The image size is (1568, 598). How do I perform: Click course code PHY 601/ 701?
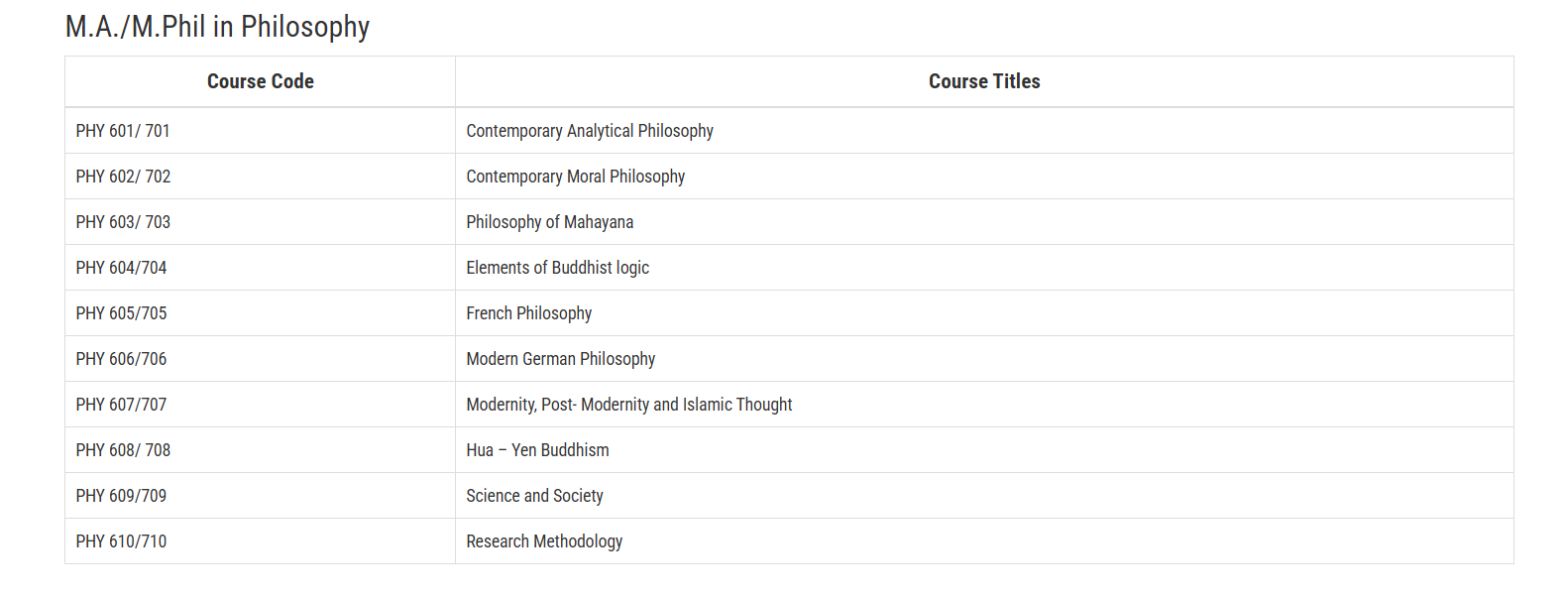pyautogui.click(x=123, y=131)
